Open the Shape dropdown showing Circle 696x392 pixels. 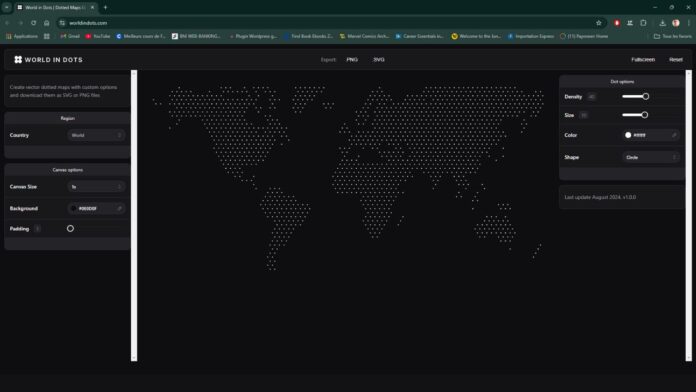pyautogui.click(x=651, y=157)
